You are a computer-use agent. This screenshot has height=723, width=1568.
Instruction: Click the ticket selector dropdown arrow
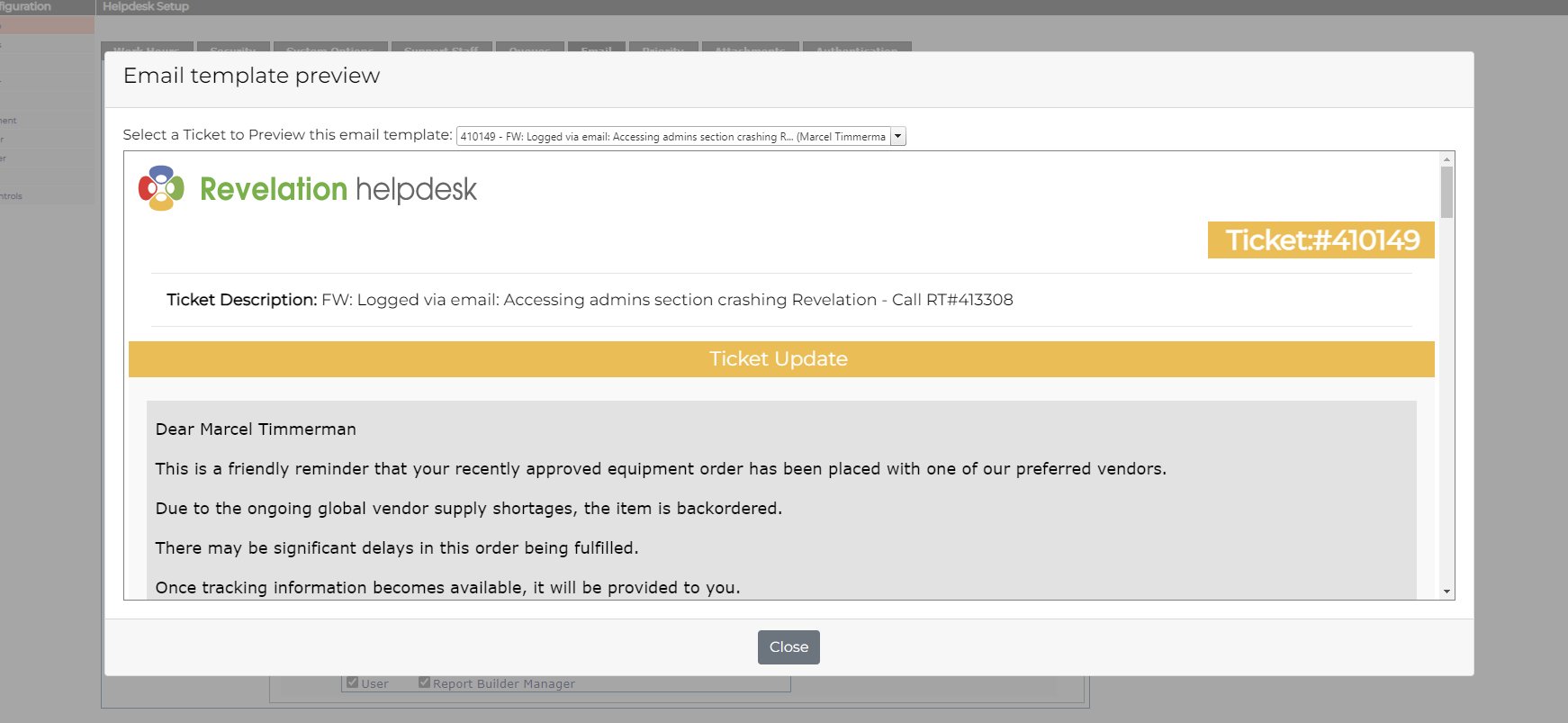point(897,136)
